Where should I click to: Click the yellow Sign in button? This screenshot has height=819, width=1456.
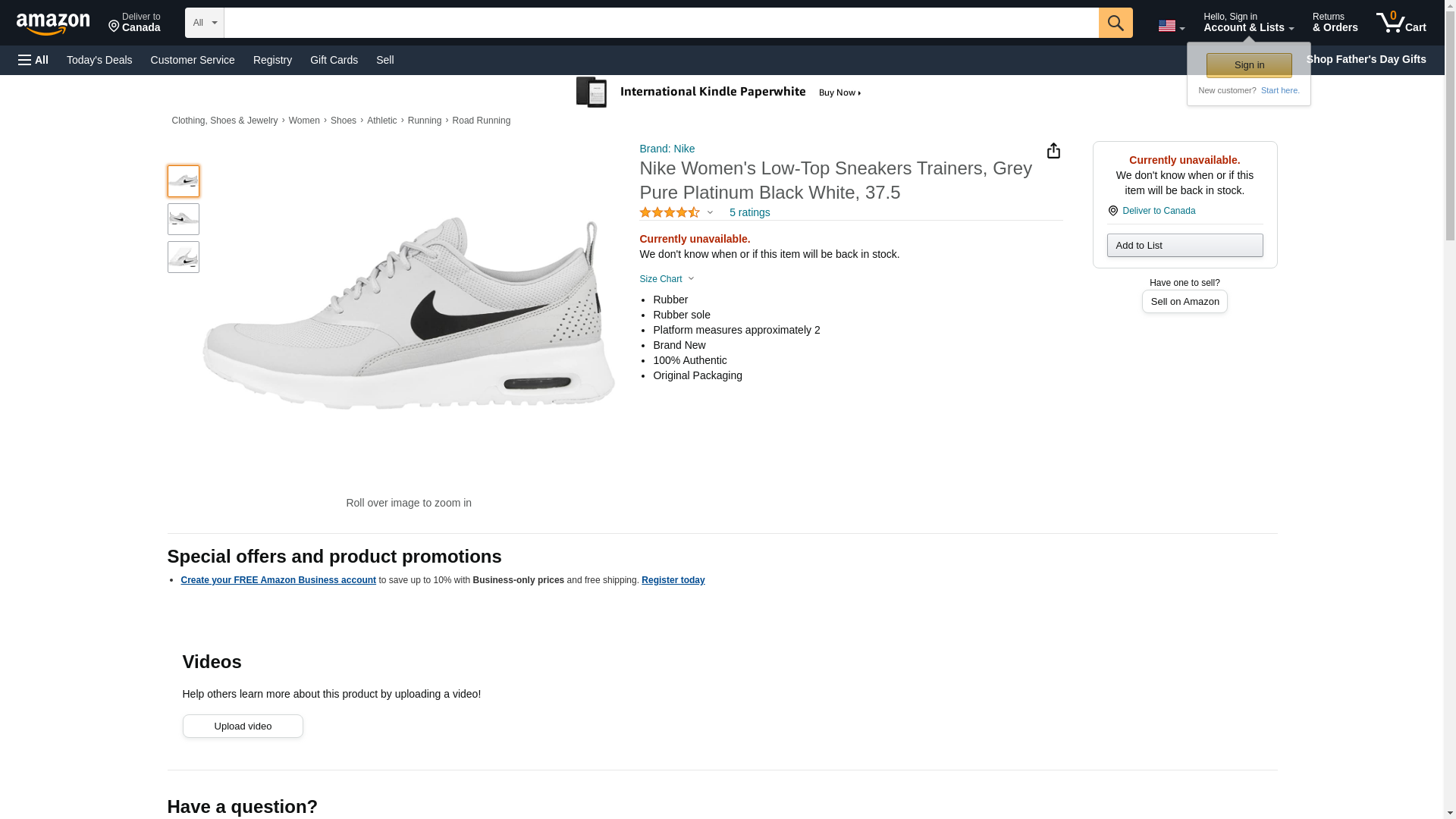(x=1248, y=65)
